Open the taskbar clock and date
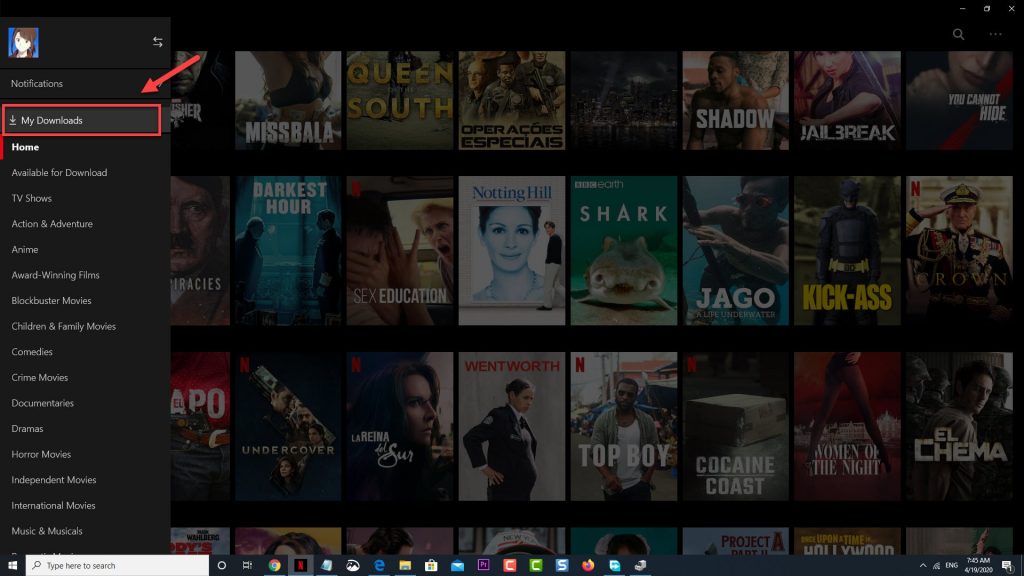This screenshot has height=576, width=1024. 978,566
